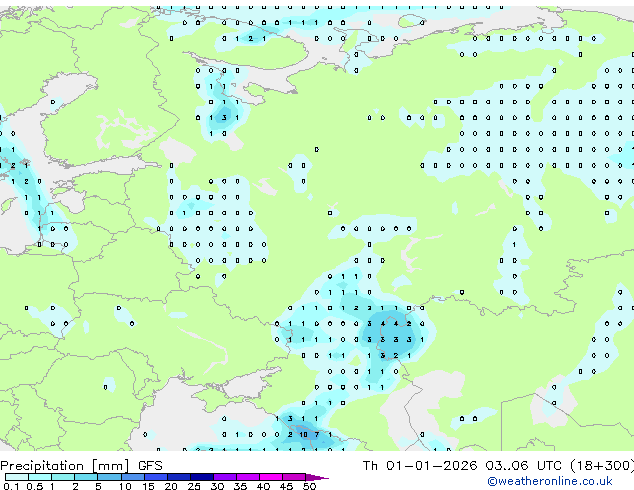Select the 2–5 mm legend swatch
This screenshot has height=490, width=634.
pyautogui.click(x=86, y=477)
